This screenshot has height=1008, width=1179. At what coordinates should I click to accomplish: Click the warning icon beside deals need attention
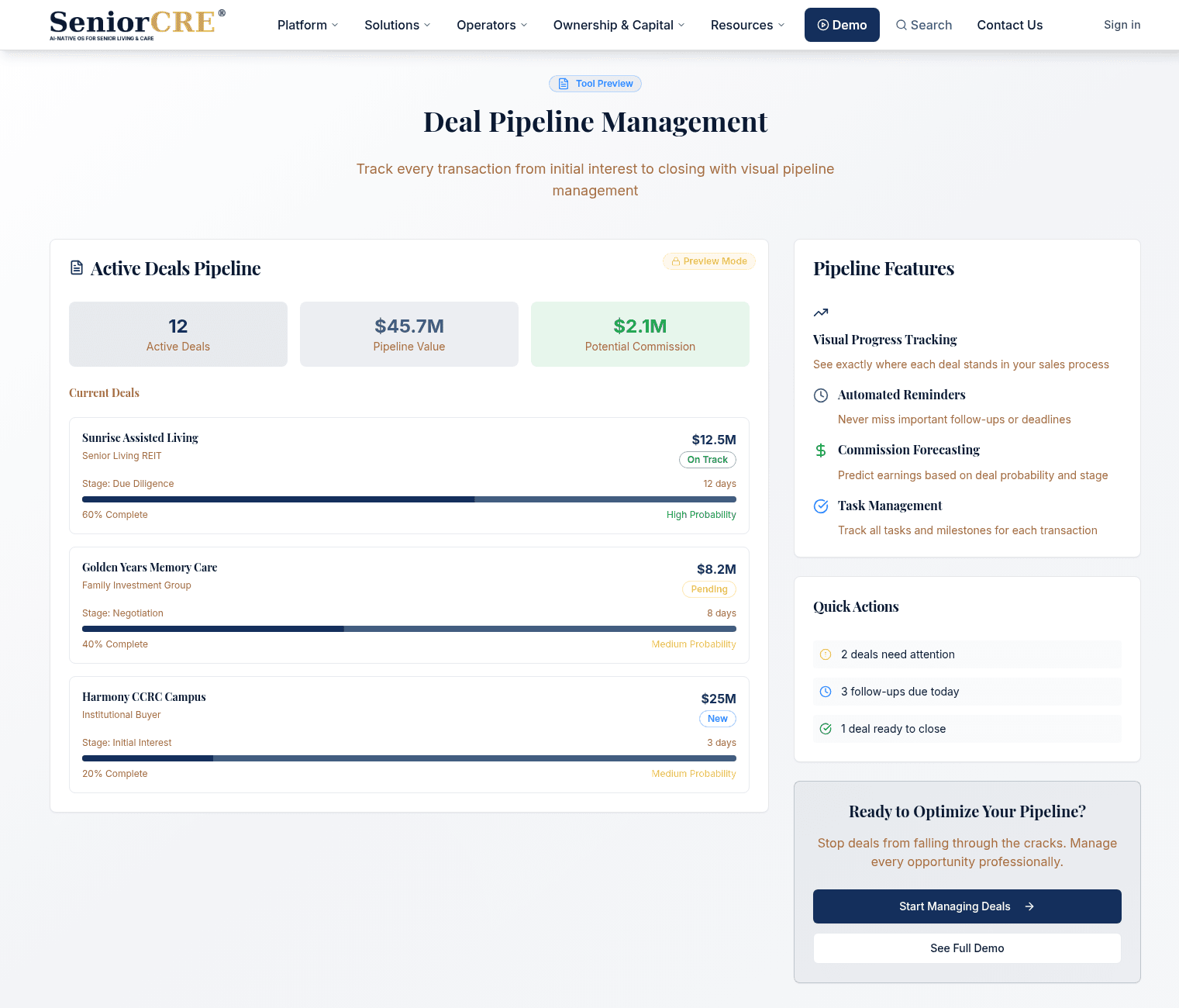[826, 654]
